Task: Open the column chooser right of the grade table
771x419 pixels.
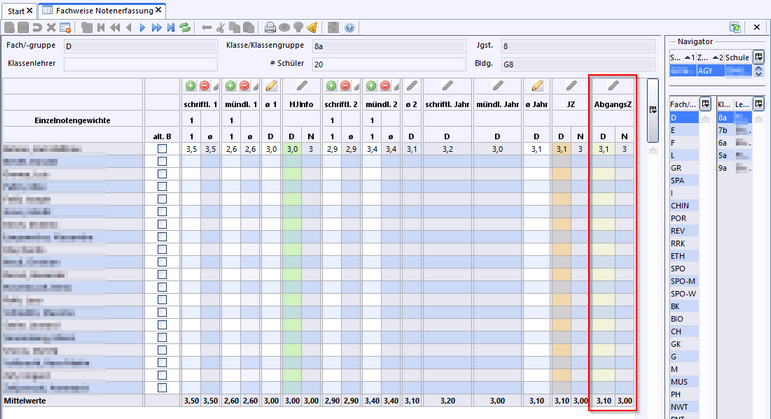Action: click(653, 108)
